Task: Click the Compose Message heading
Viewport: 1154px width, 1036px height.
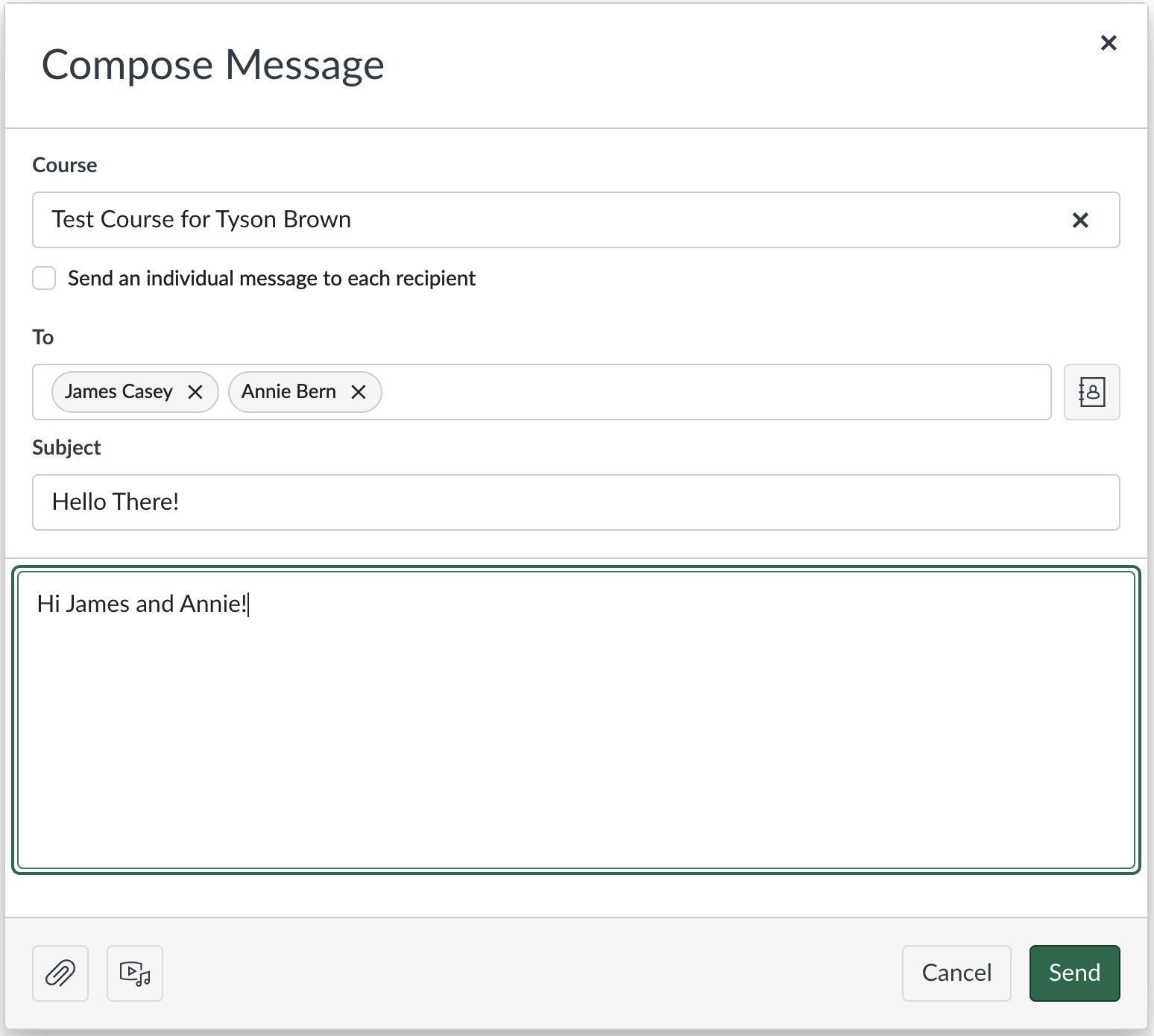Action: point(213,65)
